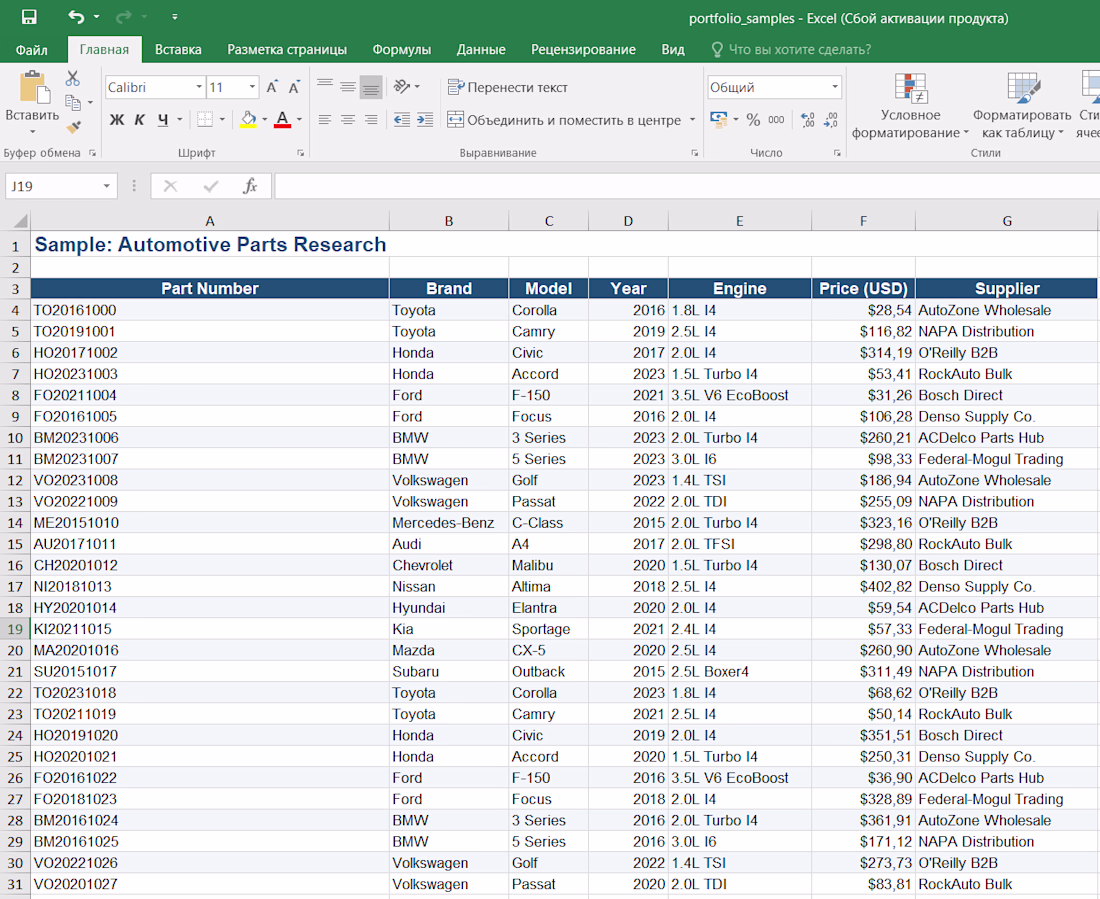Increase the cell indent

[x=425, y=120]
